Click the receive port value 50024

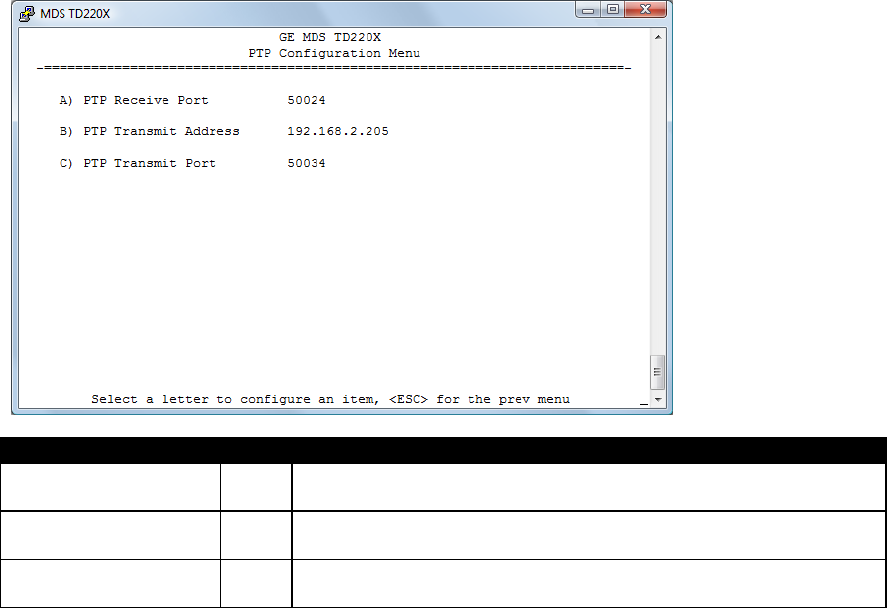(306, 100)
